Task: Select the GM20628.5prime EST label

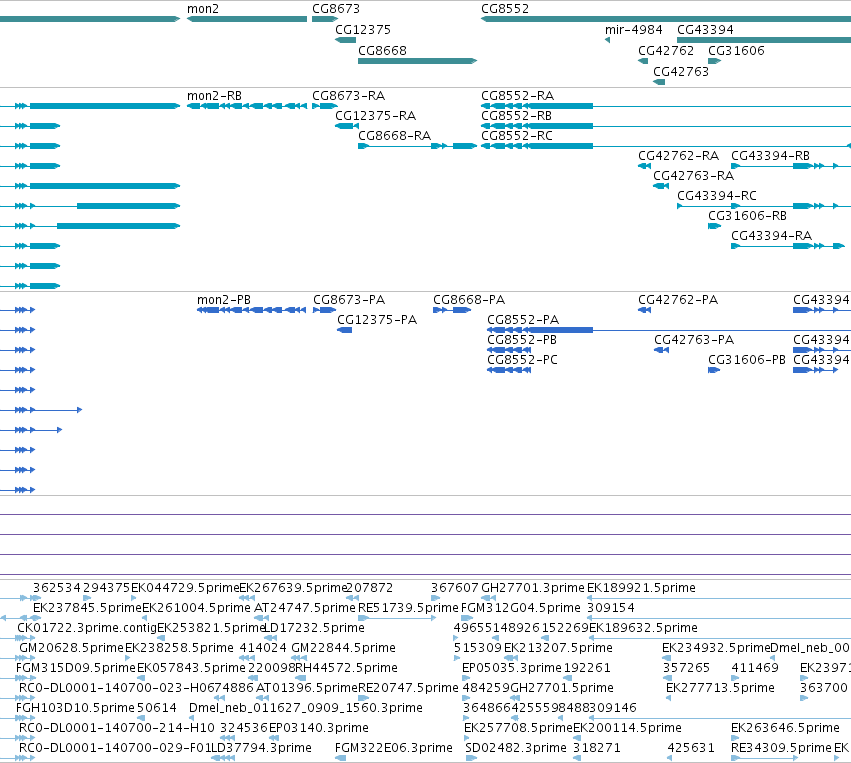Action: [72, 648]
